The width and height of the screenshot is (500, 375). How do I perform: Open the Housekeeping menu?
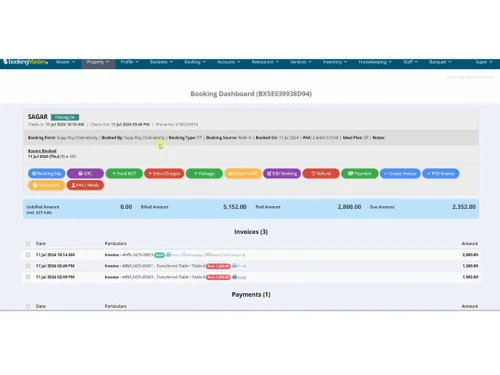(x=375, y=62)
